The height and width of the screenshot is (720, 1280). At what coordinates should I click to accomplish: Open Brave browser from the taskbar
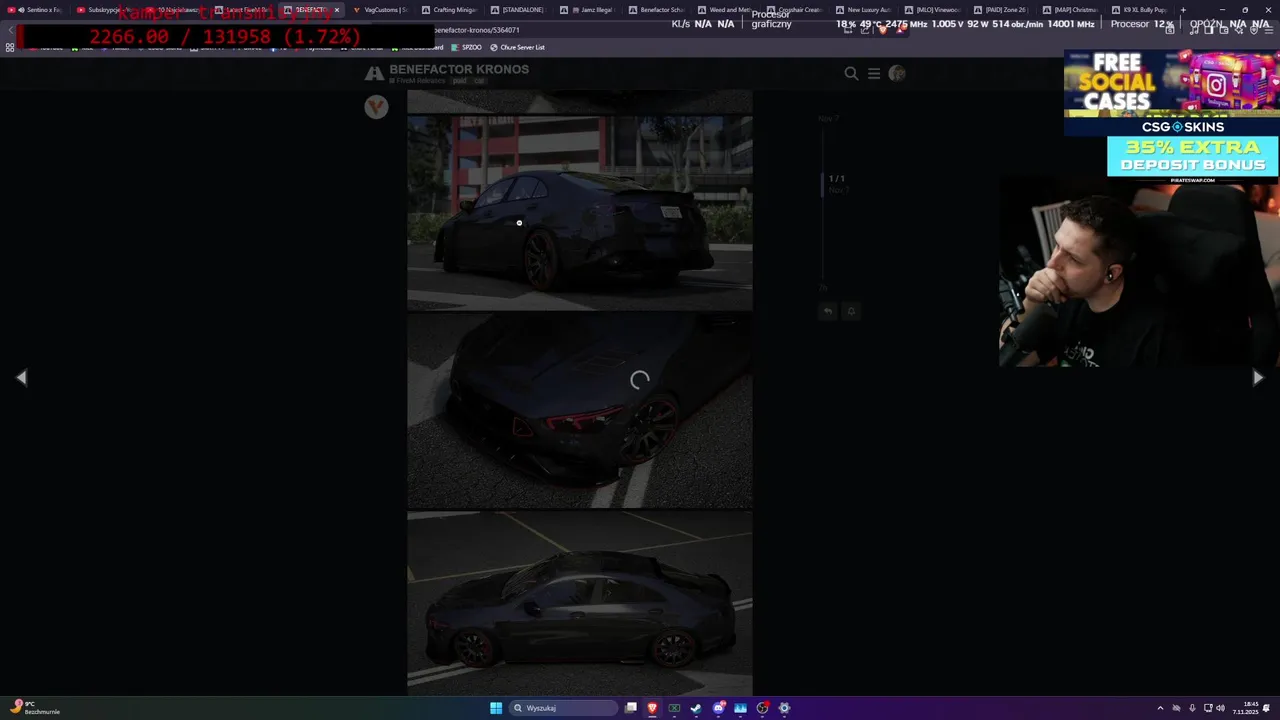pyautogui.click(x=653, y=708)
